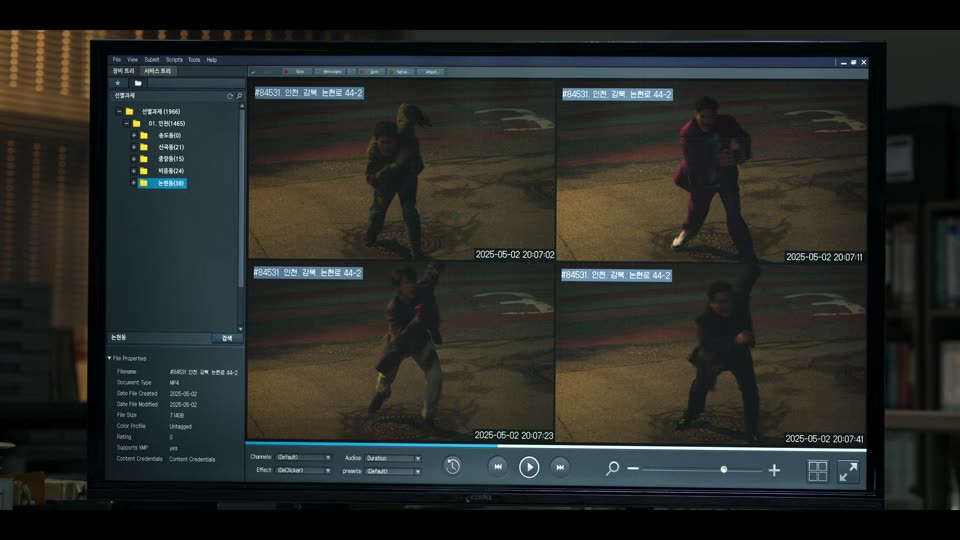
Task: Collapse the 01. 인천(1465) folder
Action: click(x=127, y=124)
